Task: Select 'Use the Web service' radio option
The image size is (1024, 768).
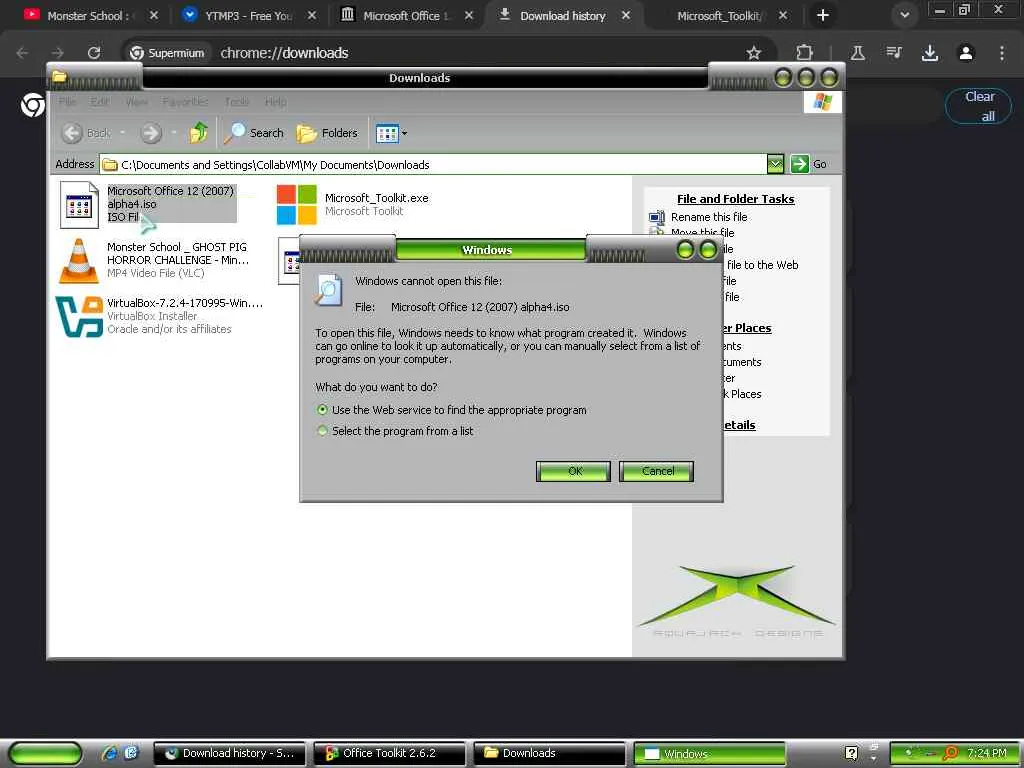Action: click(x=322, y=410)
